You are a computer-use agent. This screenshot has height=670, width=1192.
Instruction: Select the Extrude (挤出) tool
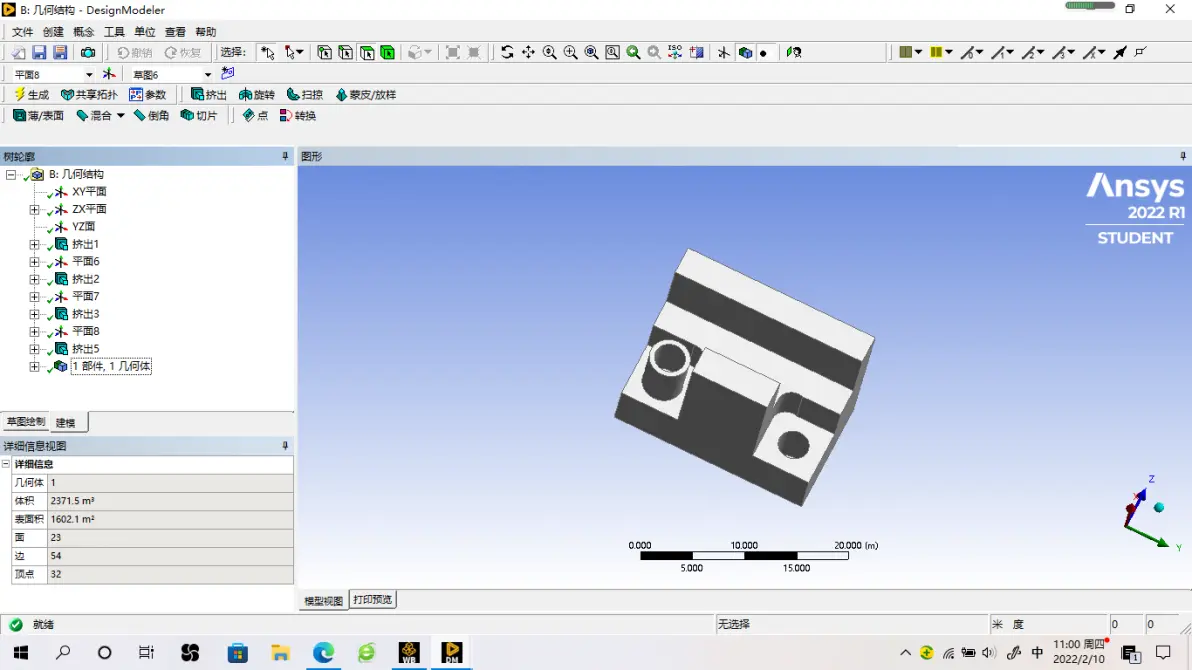(208, 94)
